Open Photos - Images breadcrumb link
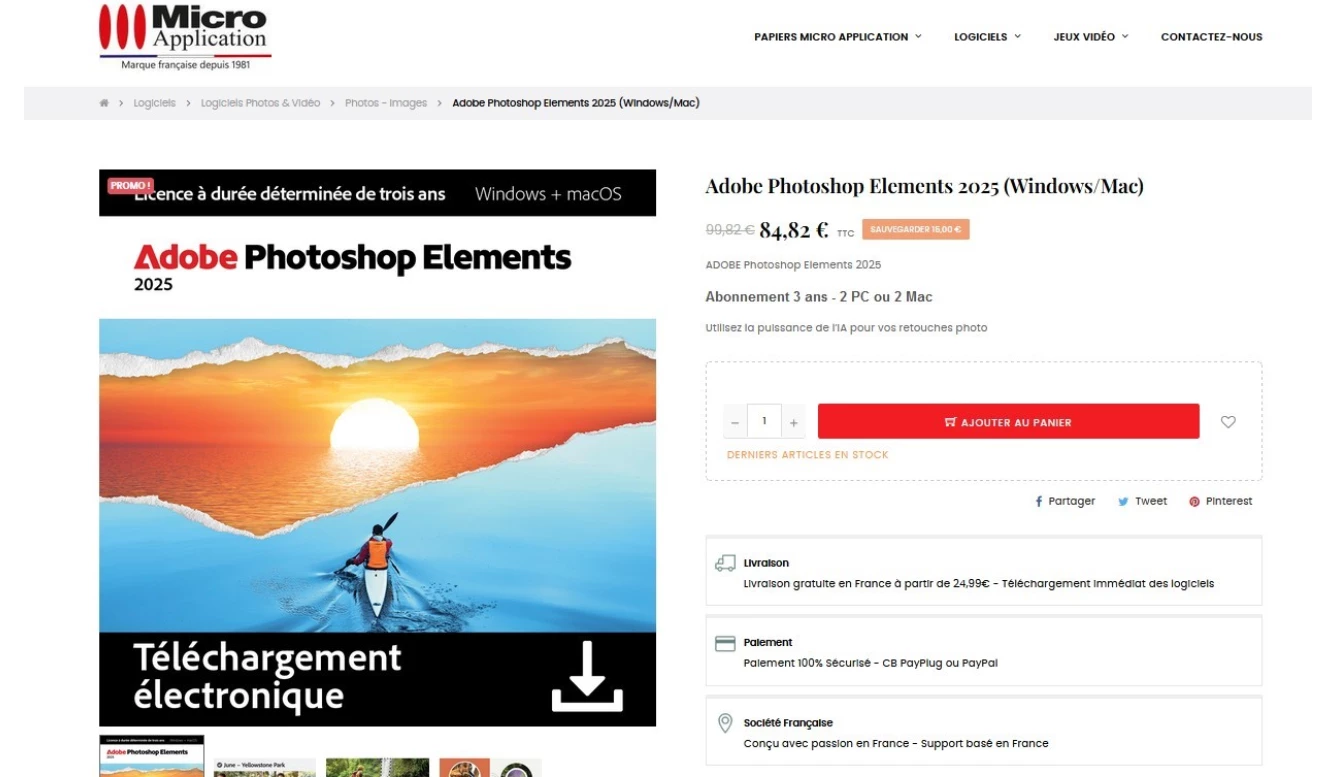Viewport: 1331px width, 777px height. click(x=386, y=103)
